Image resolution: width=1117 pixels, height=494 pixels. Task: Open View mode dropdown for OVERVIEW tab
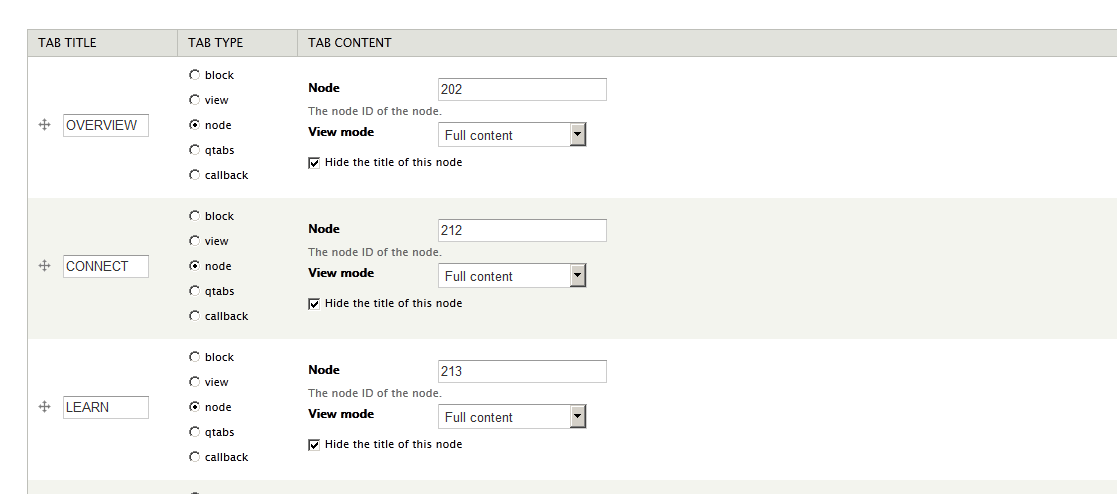coord(512,135)
